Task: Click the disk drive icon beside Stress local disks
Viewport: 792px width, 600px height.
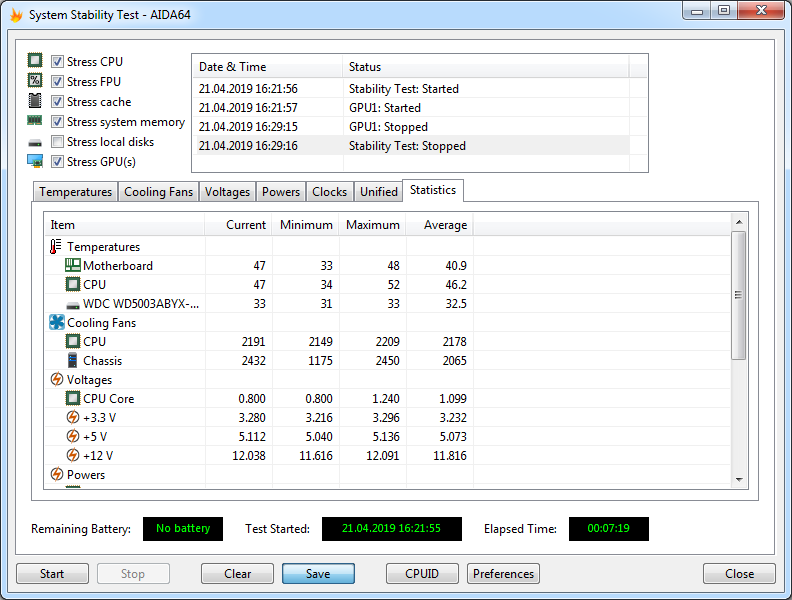Action: pos(35,143)
